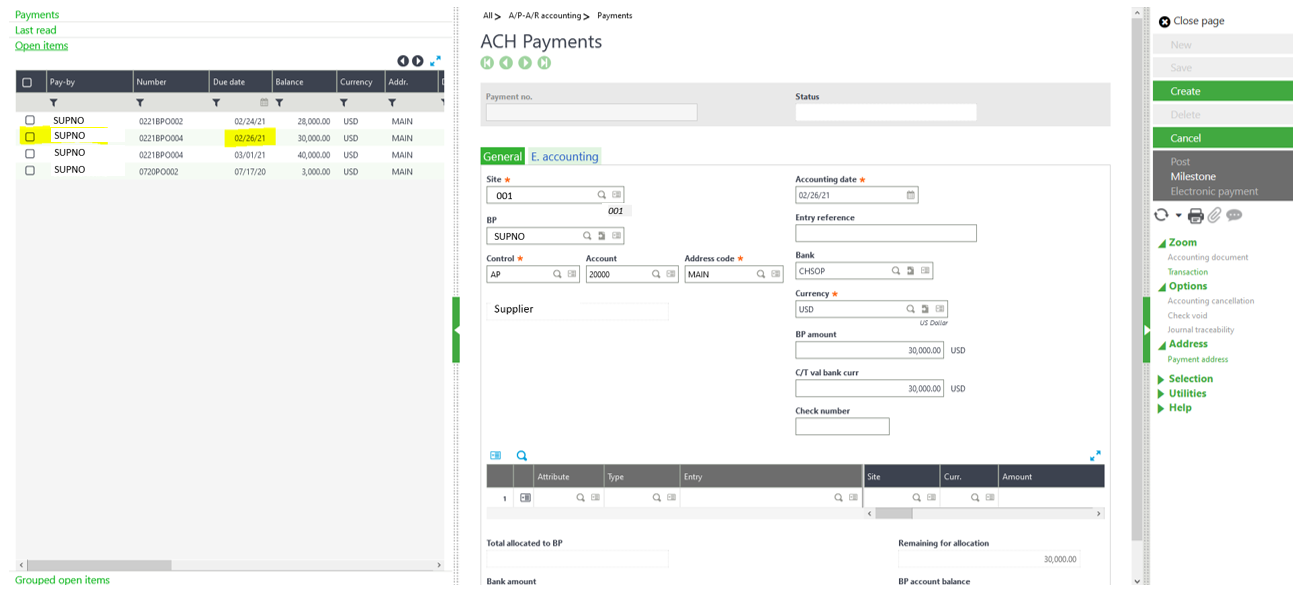1293x591 pixels.
Task: Open the comment bubble icon
Action: 1234,215
